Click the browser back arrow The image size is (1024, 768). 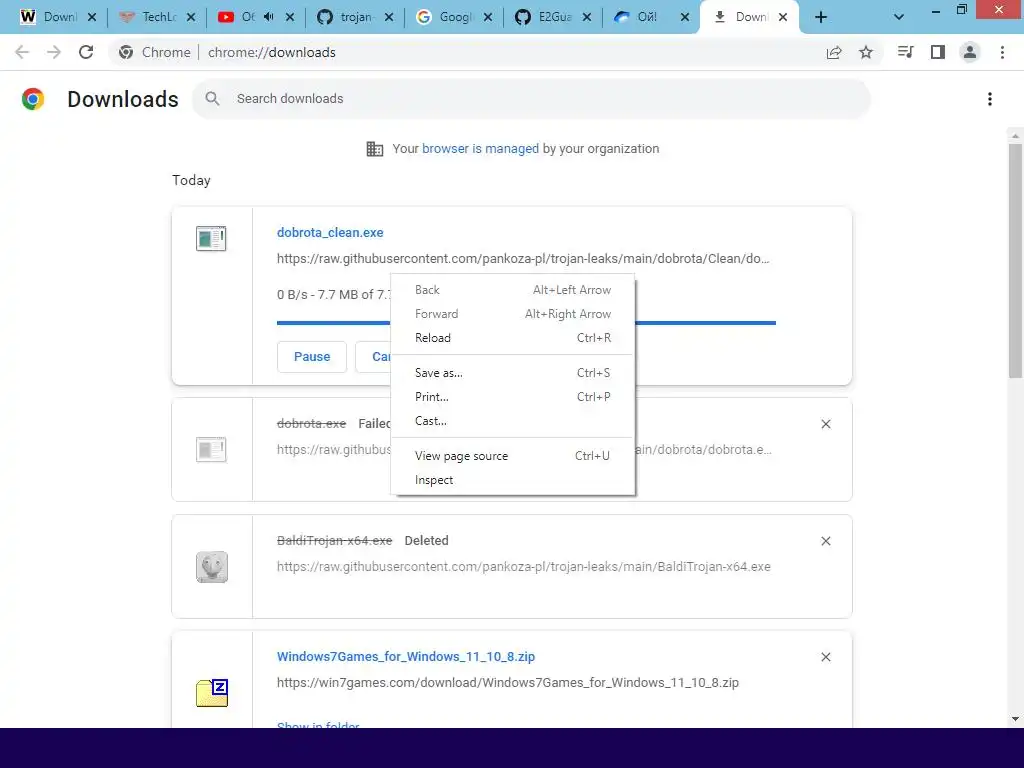click(x=22, y=52)
